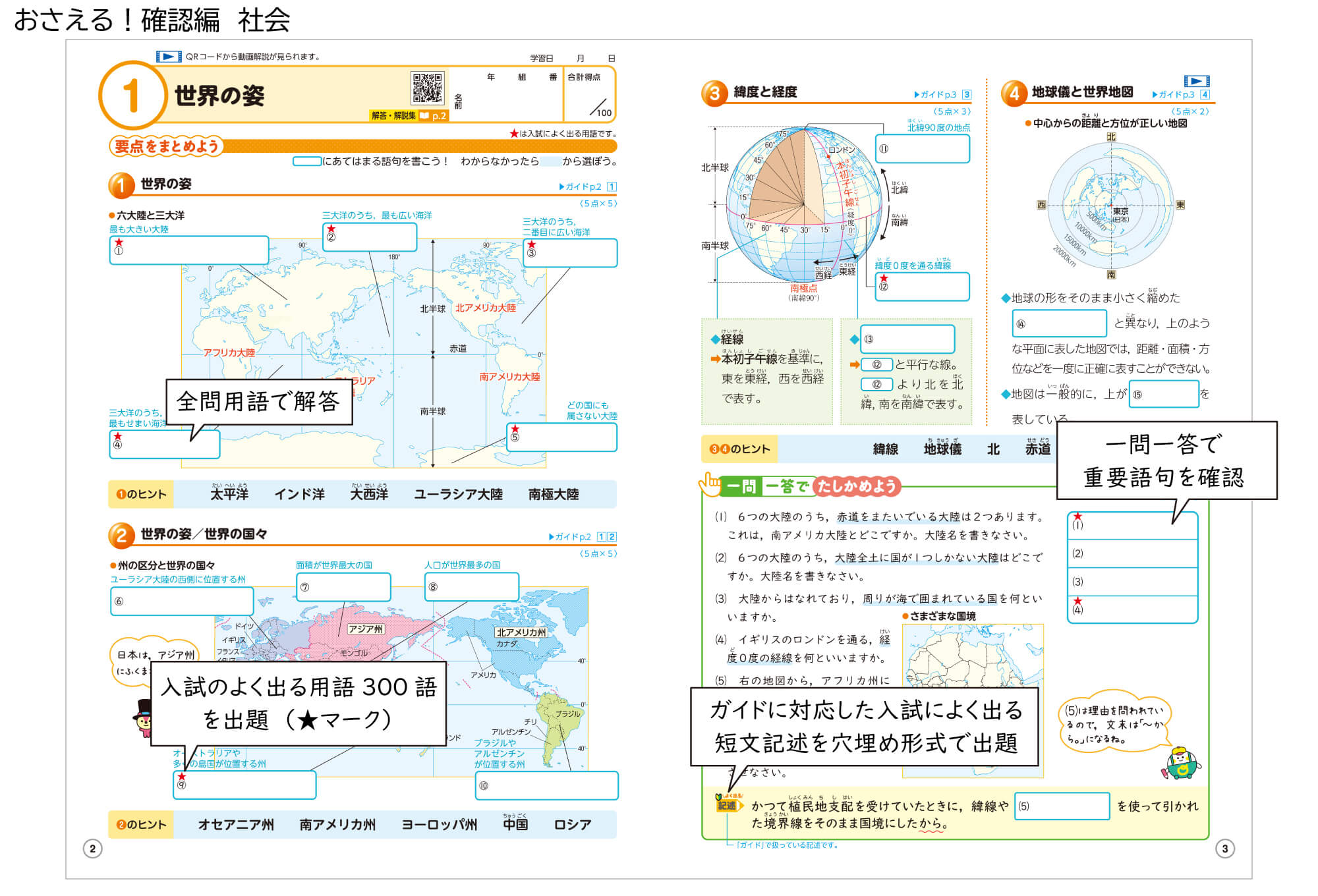
Task: Click the orange section 3 circle for 緯度と経度
Action: 714,94
